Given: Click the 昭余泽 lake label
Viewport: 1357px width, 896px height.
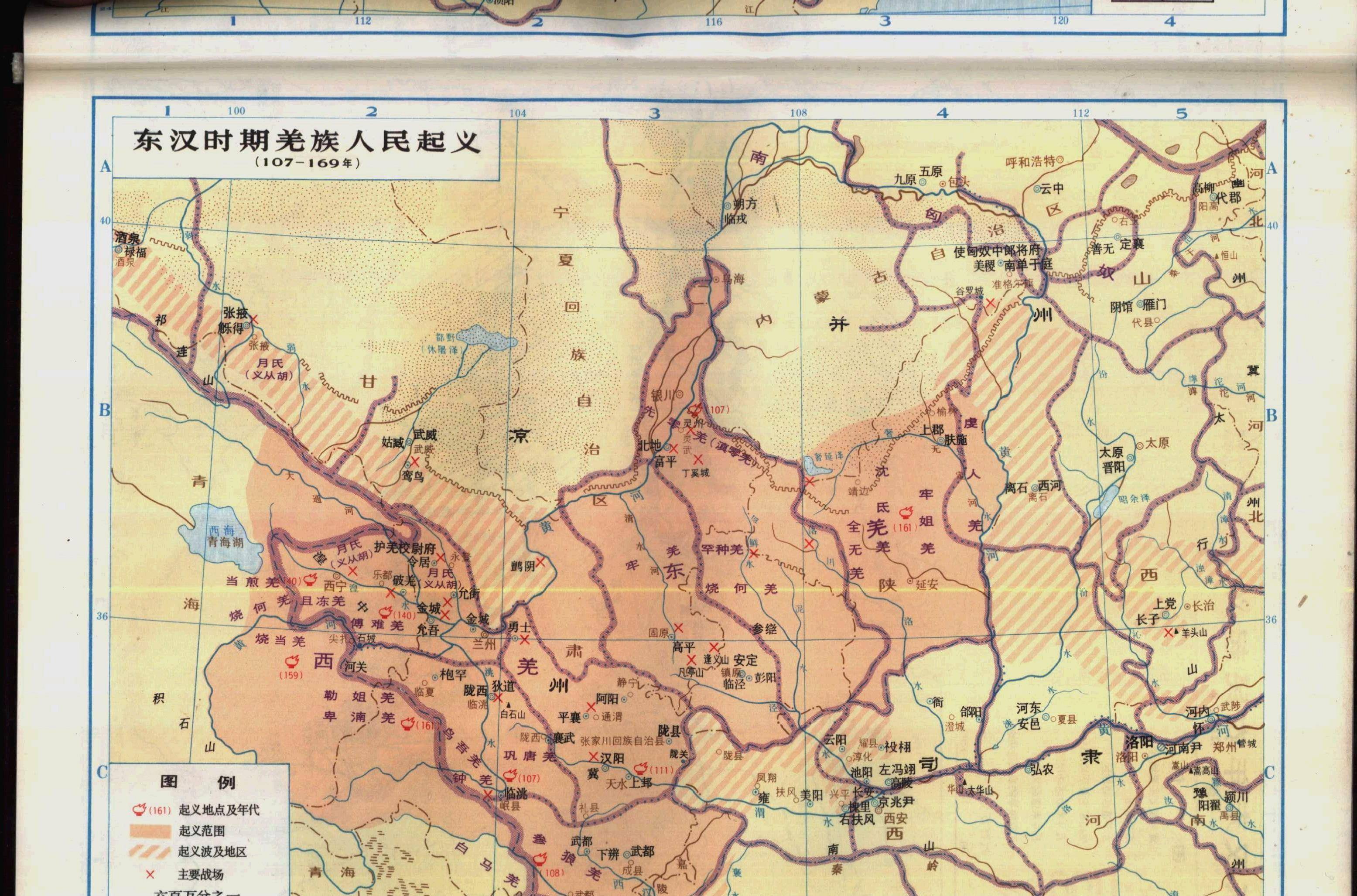Looking at the screenshot, I should point(1134,498).
